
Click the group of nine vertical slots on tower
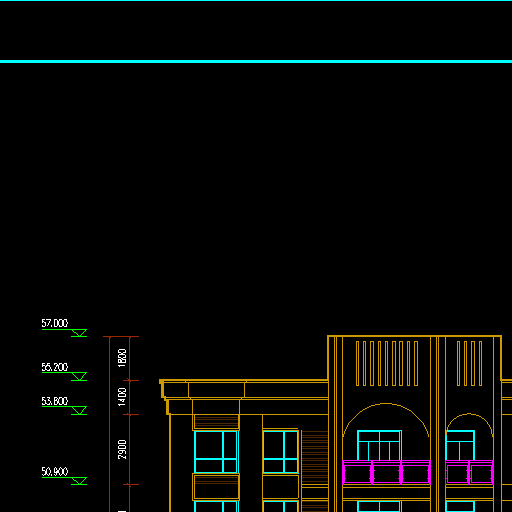[387, 364]
